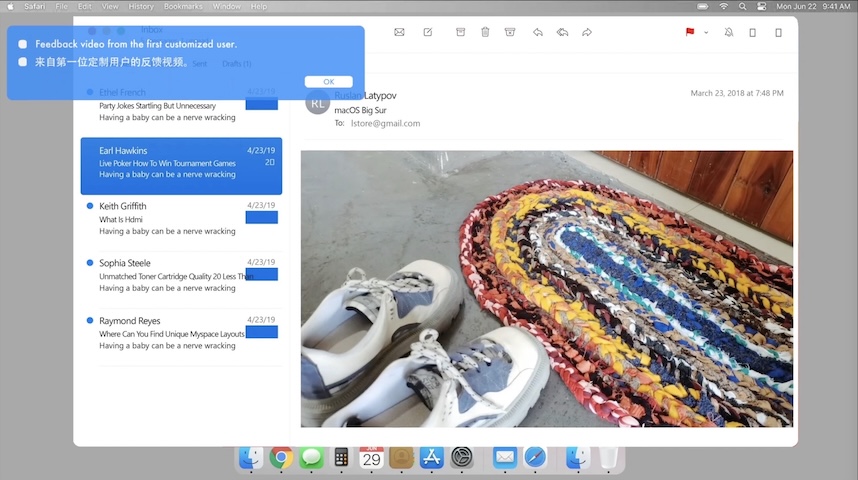The image size is (858, 480).
Task: Open Keith Griffith email
Action: (x=181, y=219)
